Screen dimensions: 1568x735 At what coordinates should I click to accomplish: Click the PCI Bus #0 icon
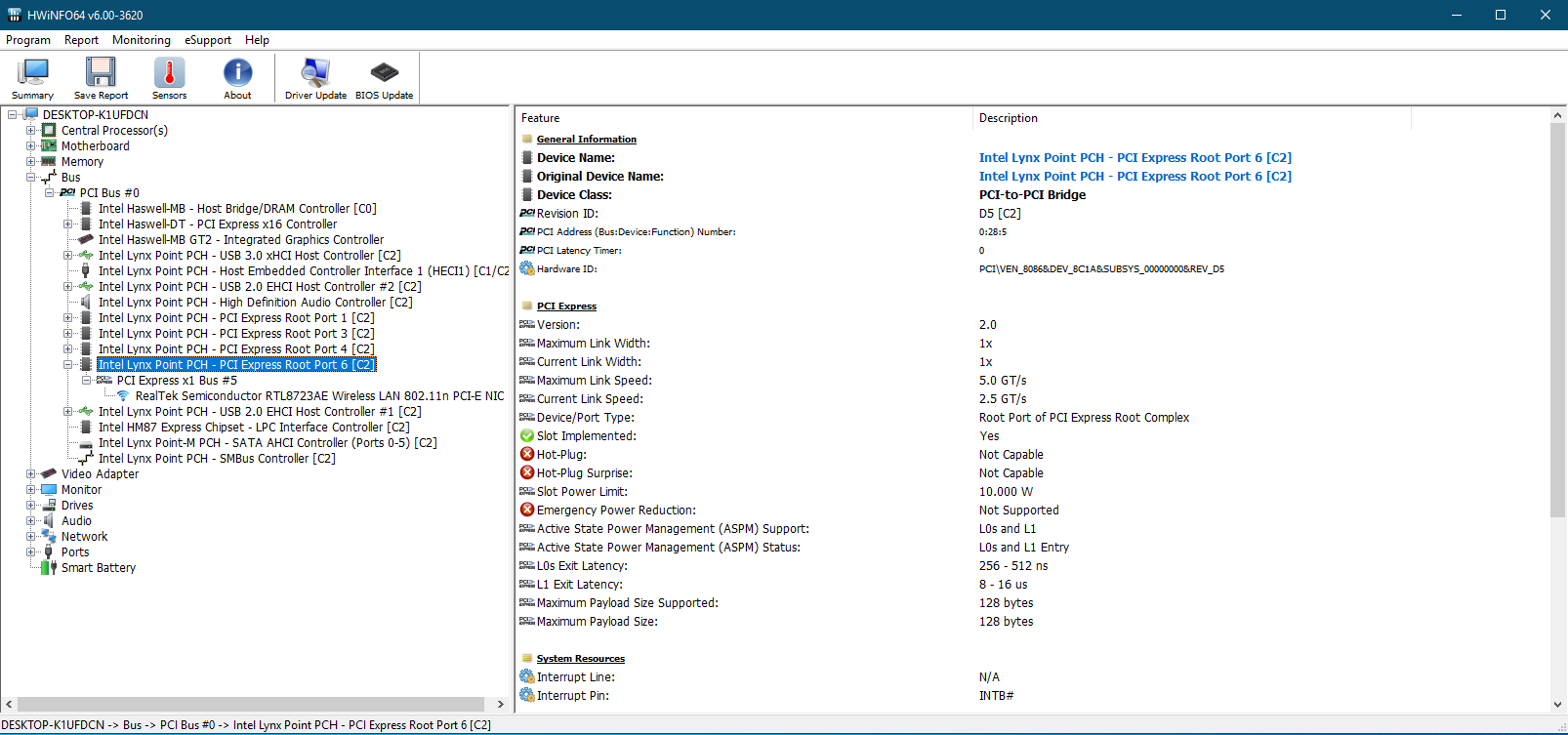click(x=67, y=193)
